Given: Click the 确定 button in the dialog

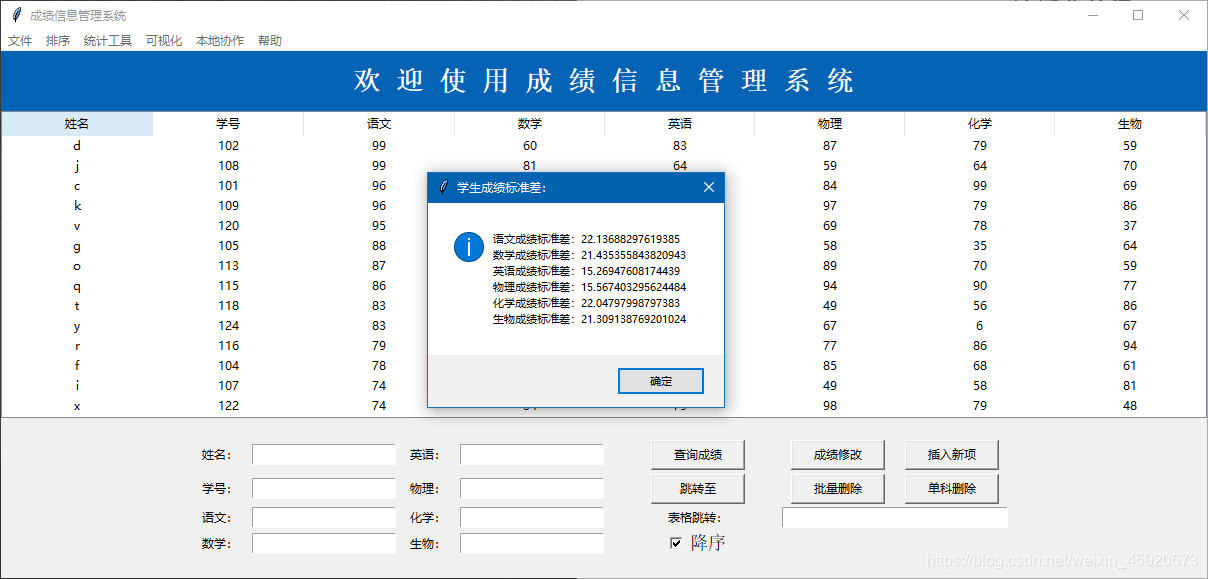Looking at the screenshot, I should click(x=660, y=381).
